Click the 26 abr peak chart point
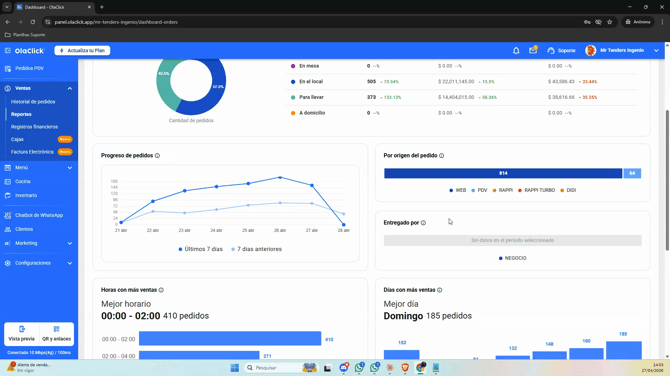Screen dimensions: 670x376 pyautogui.click(x=280, y=177)
